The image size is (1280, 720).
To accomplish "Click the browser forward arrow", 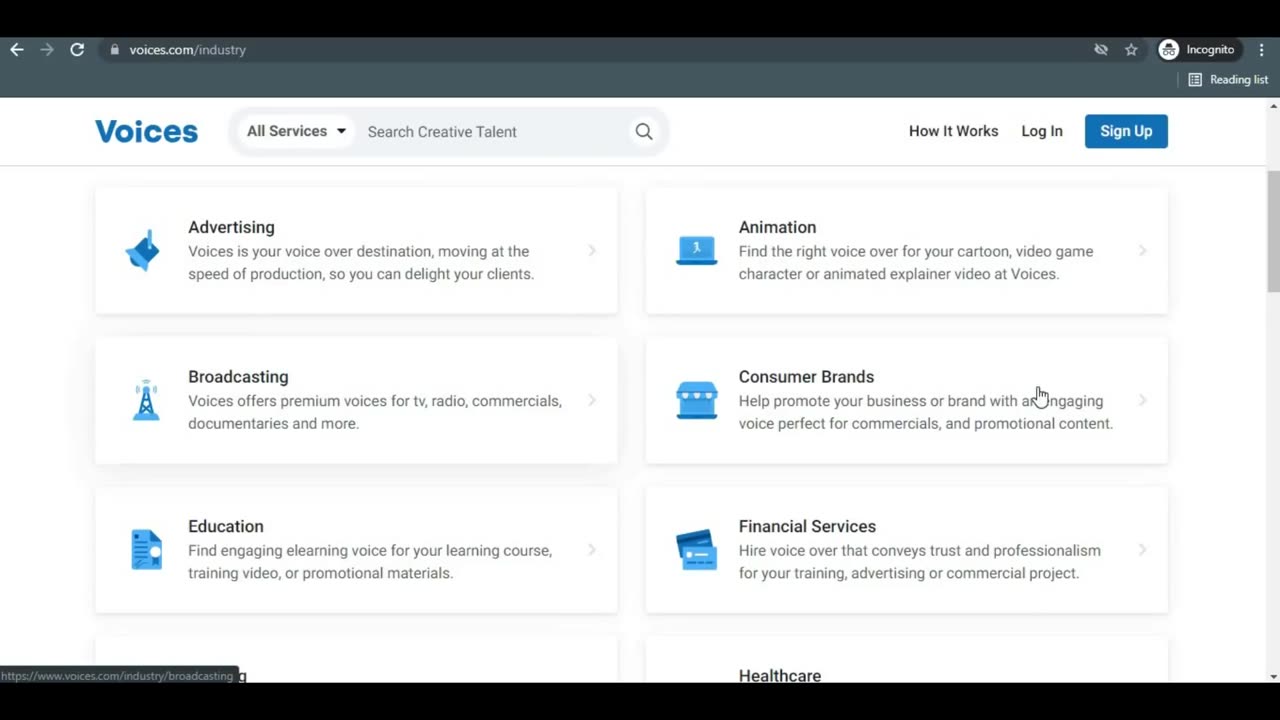I will coord(47,49).
